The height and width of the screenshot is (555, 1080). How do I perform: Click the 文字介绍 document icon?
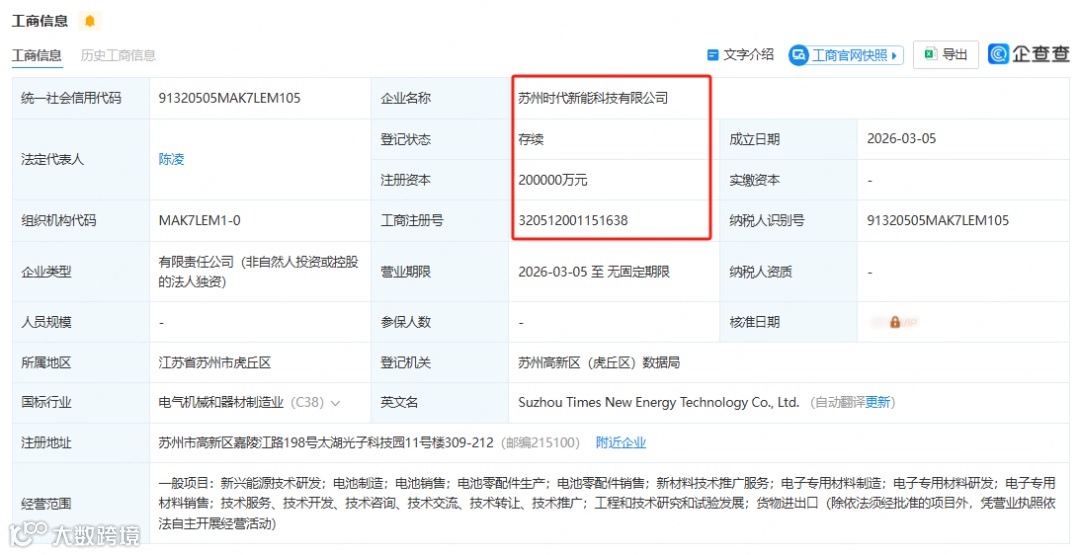[713, 55]
